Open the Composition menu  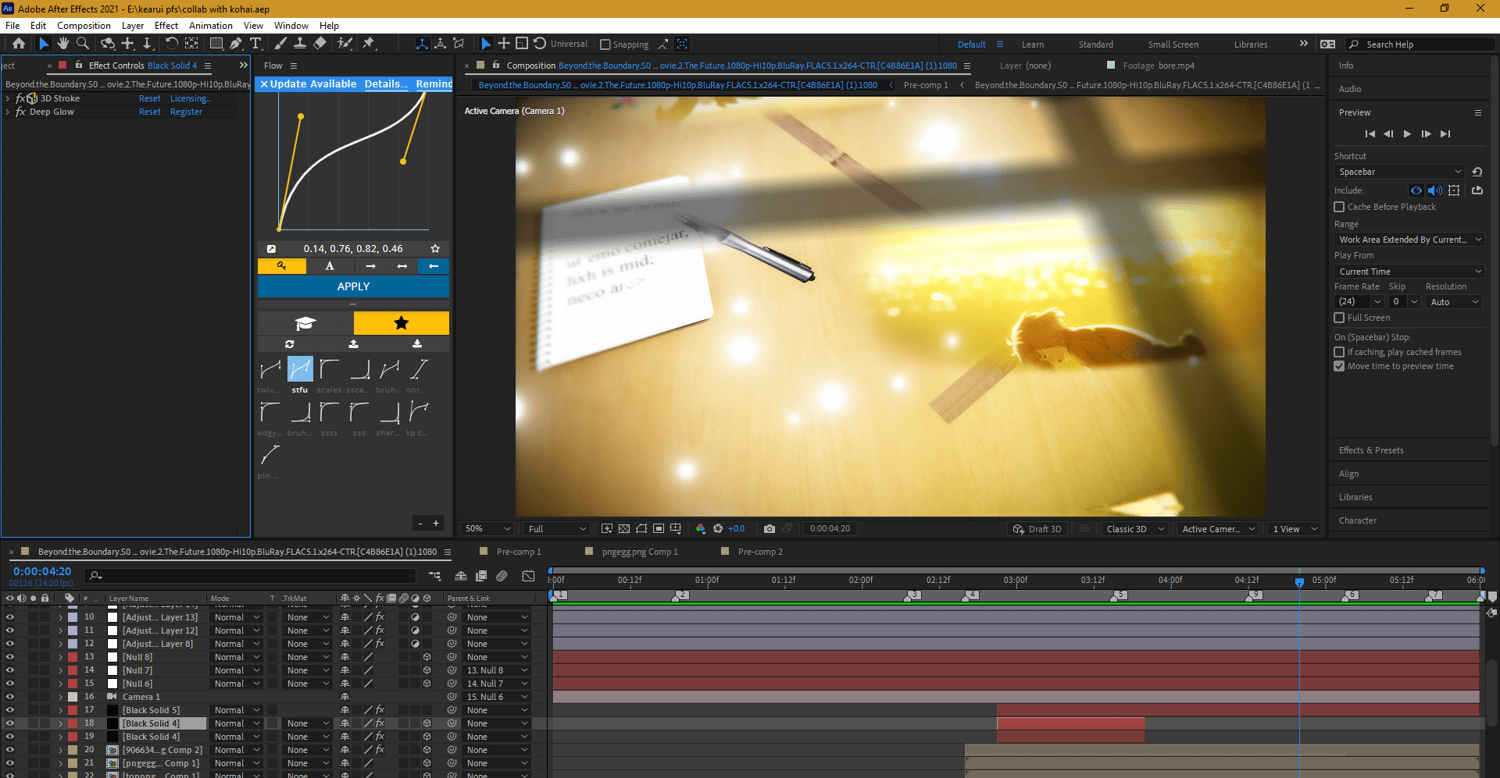click(x=84, y=25)
